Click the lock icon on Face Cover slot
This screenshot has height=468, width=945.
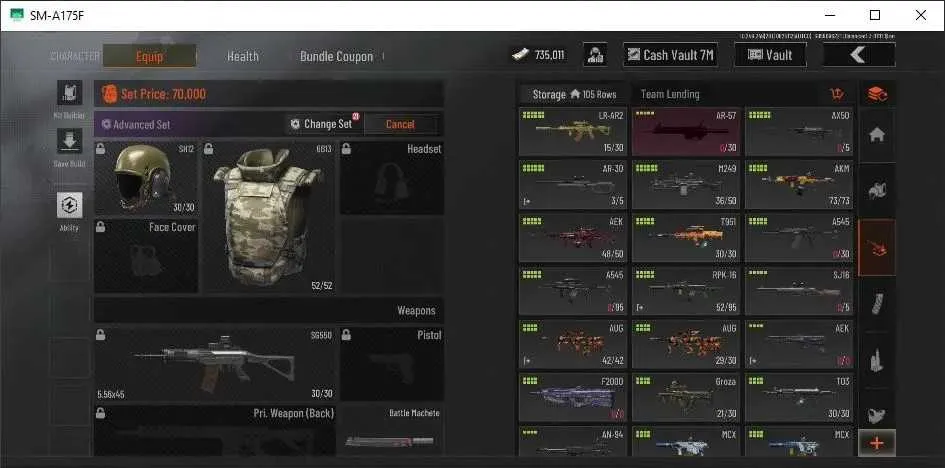click(x=101, y=227)
